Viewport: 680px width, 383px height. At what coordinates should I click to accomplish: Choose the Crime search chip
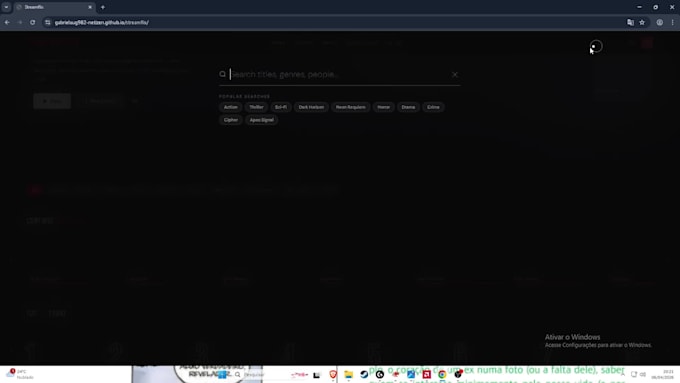tap(433, 107)
